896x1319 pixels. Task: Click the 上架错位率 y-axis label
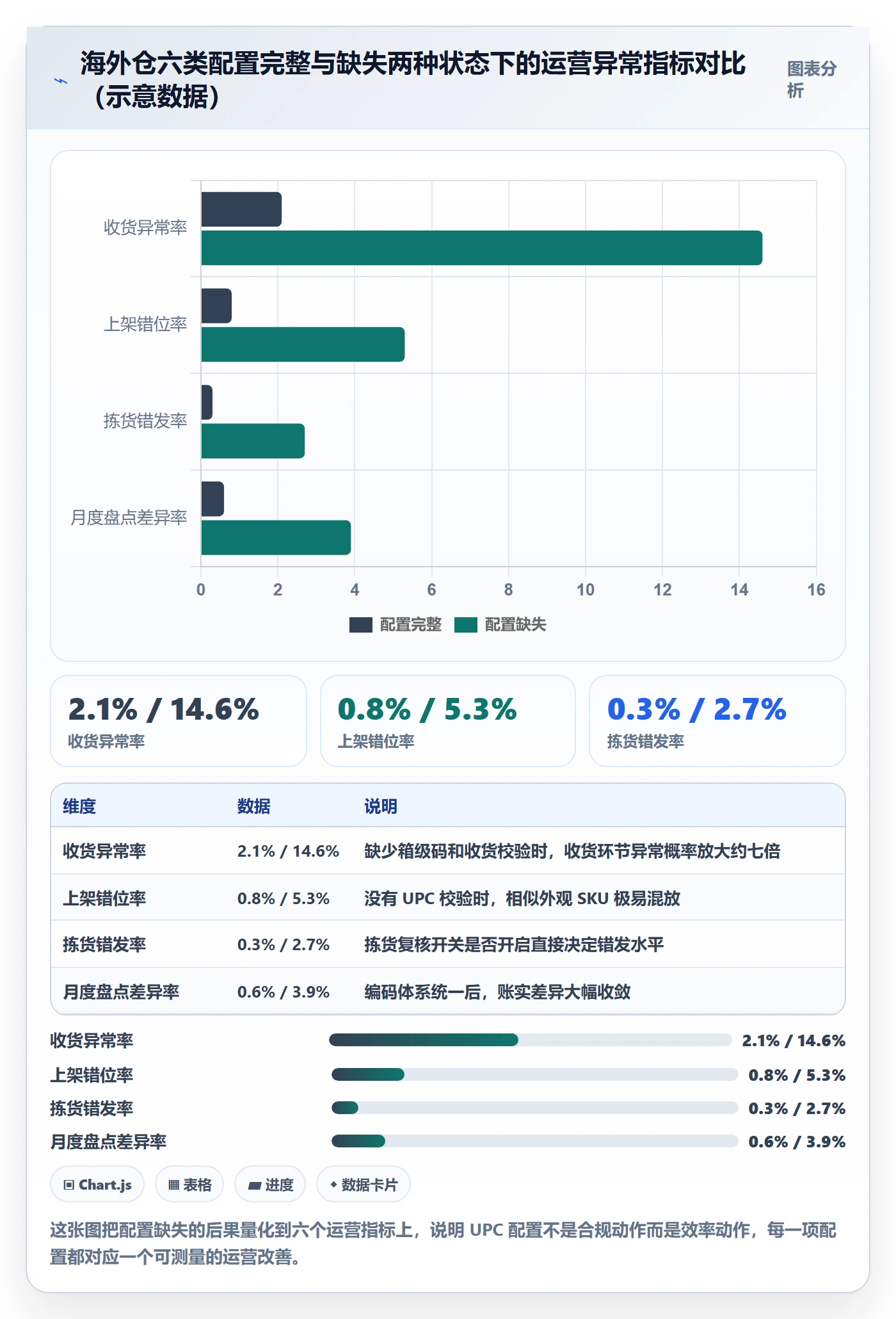point(145,325)
